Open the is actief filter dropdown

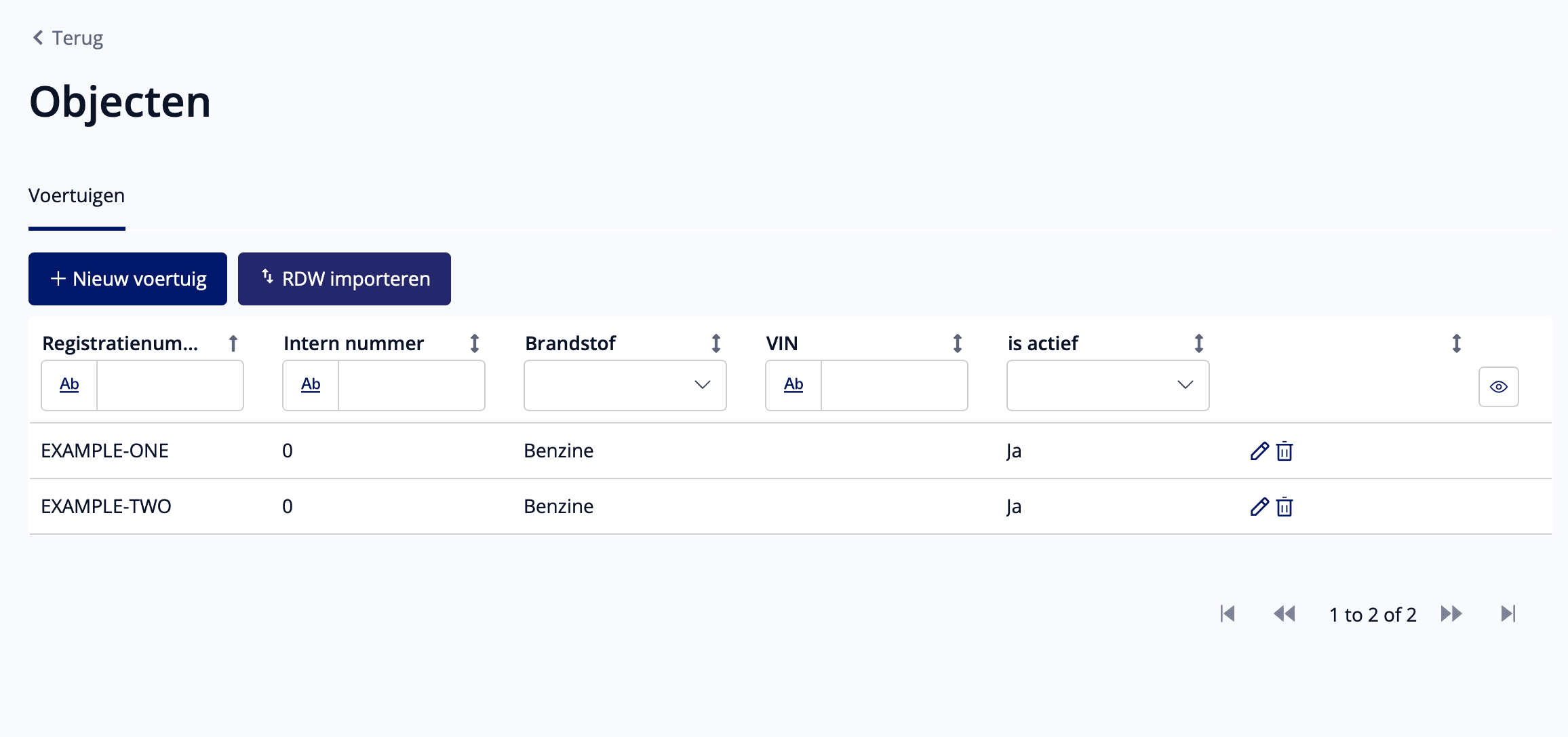pos(1108,385)
